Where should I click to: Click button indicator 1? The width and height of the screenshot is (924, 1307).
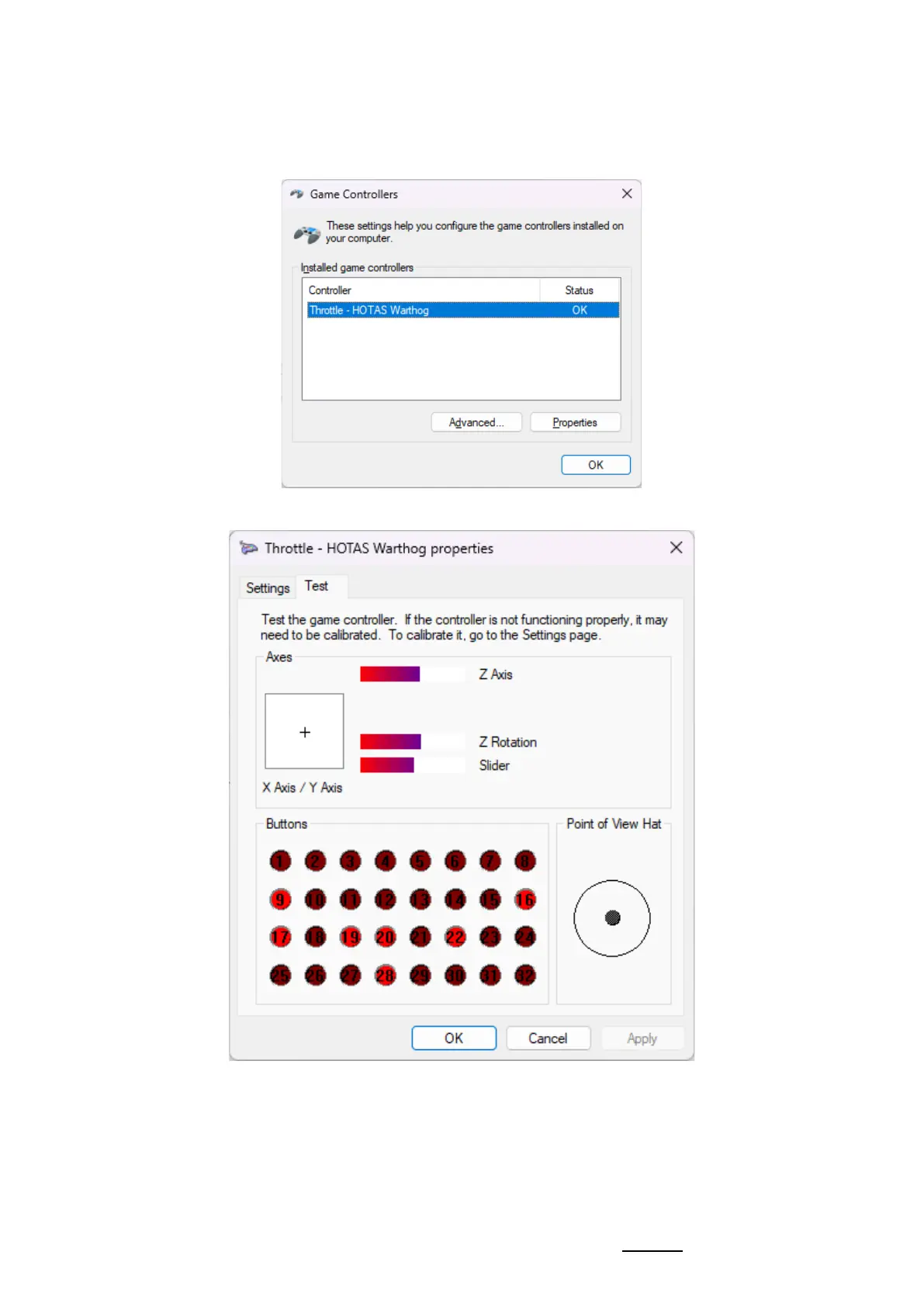pos(280,861)
